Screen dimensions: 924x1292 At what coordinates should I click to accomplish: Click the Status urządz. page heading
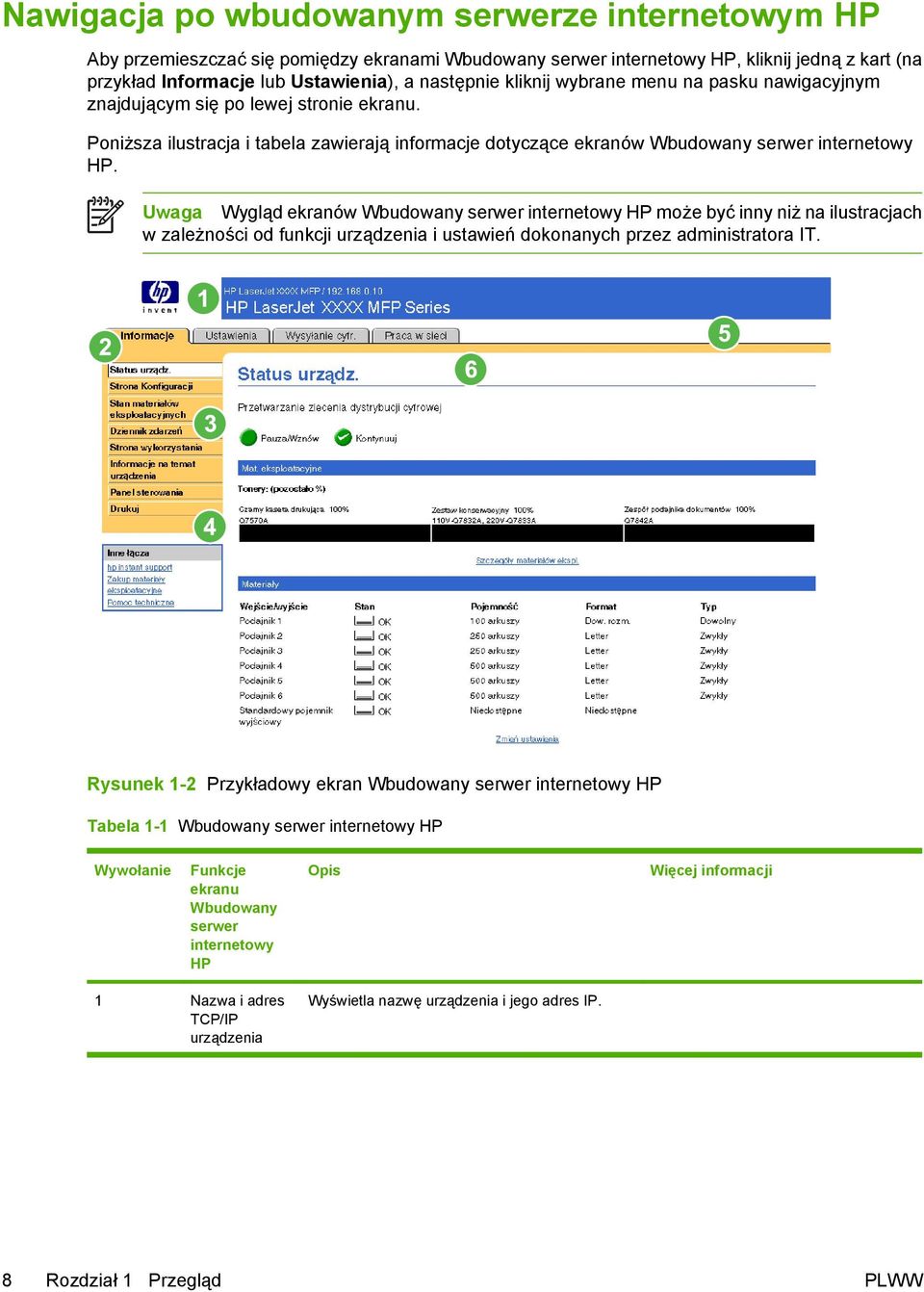tap(297, 375)
